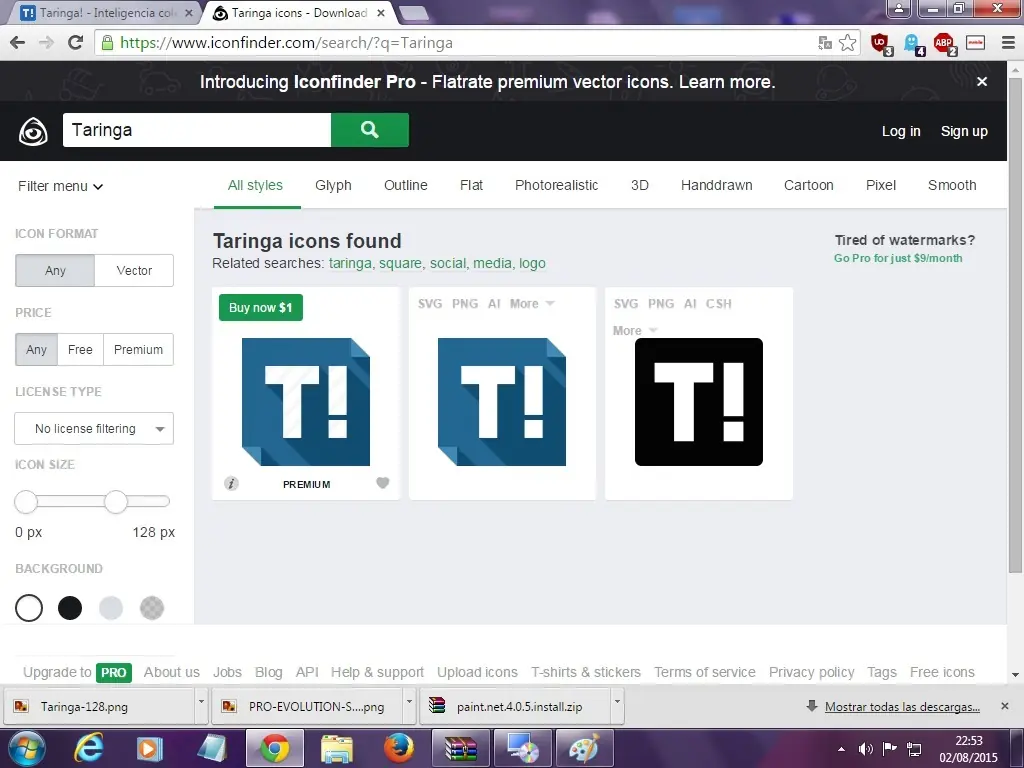The height and width of the screenshot is (768, 1024).
Task: Switch to the Flat style tab
Action: coord(472,185)
